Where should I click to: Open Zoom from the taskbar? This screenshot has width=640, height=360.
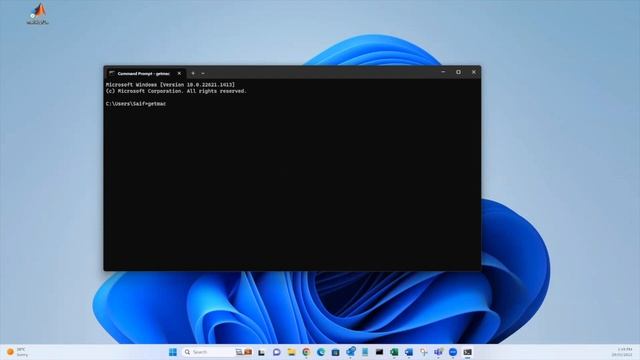pyautogui.click(x=453, y=352)
